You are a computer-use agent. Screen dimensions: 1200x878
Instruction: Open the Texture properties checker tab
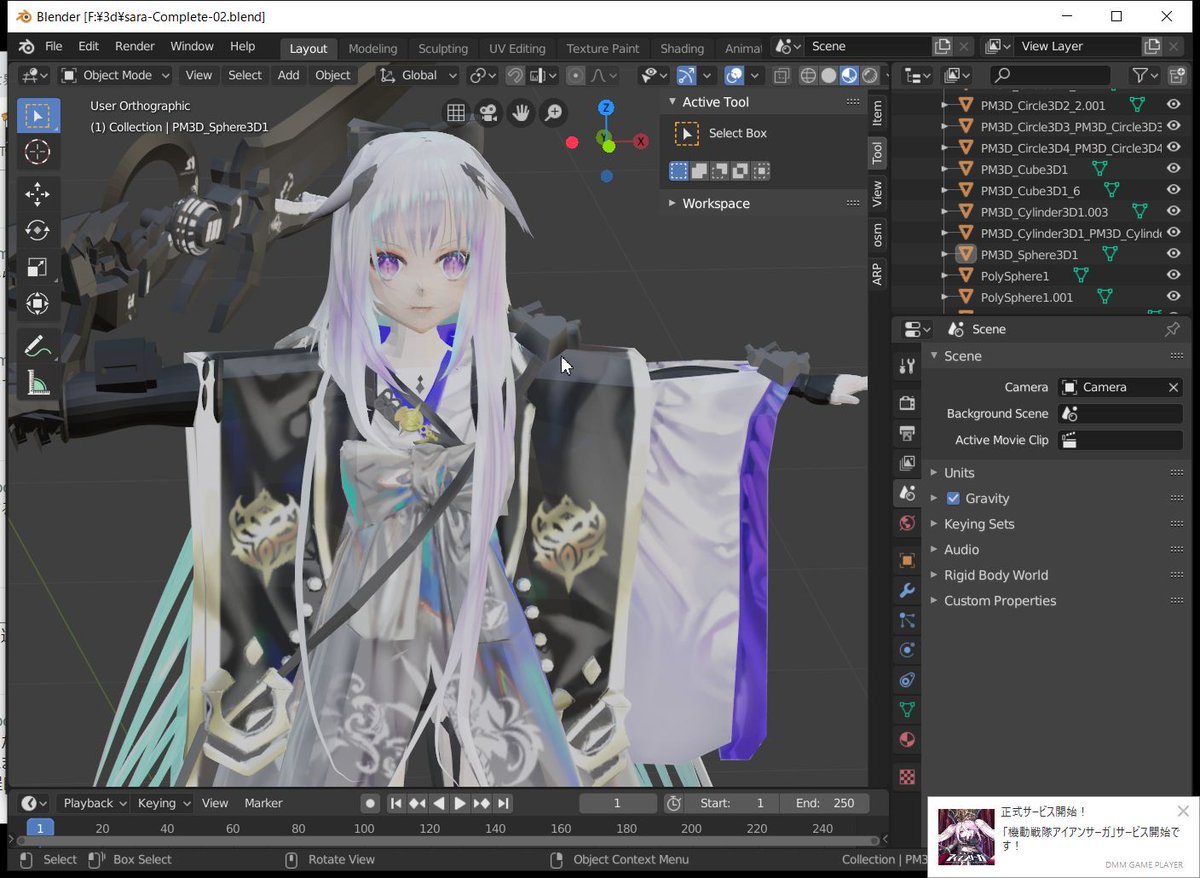click(x=907, y=777)
